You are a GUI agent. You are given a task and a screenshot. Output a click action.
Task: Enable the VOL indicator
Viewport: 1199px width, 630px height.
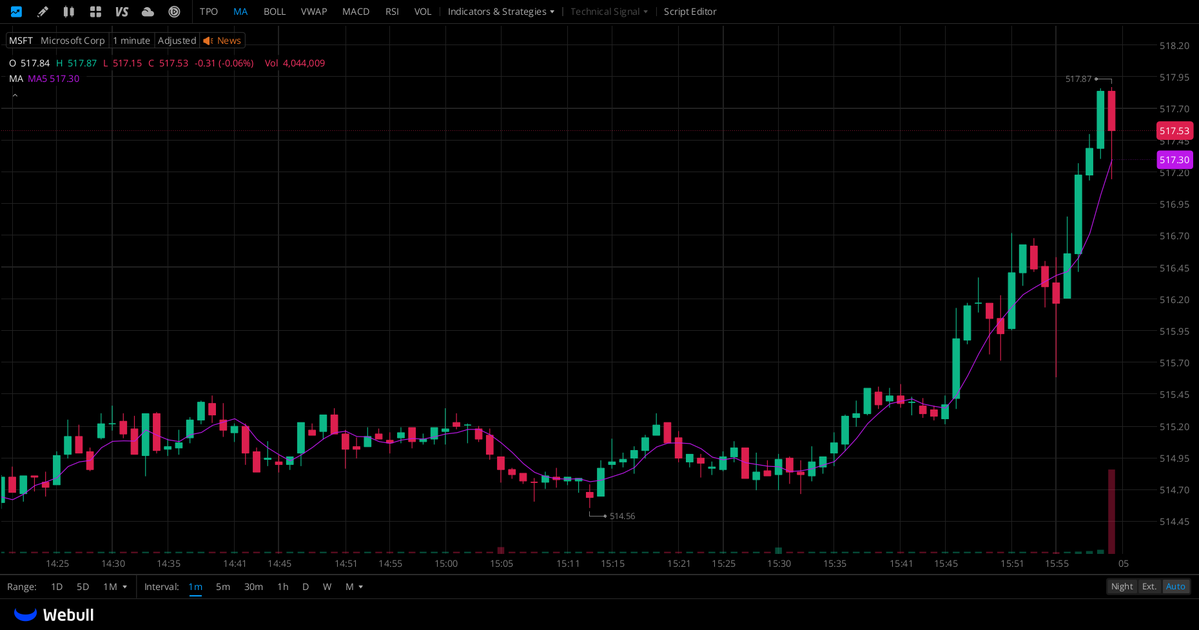click(x=423, y=11)
